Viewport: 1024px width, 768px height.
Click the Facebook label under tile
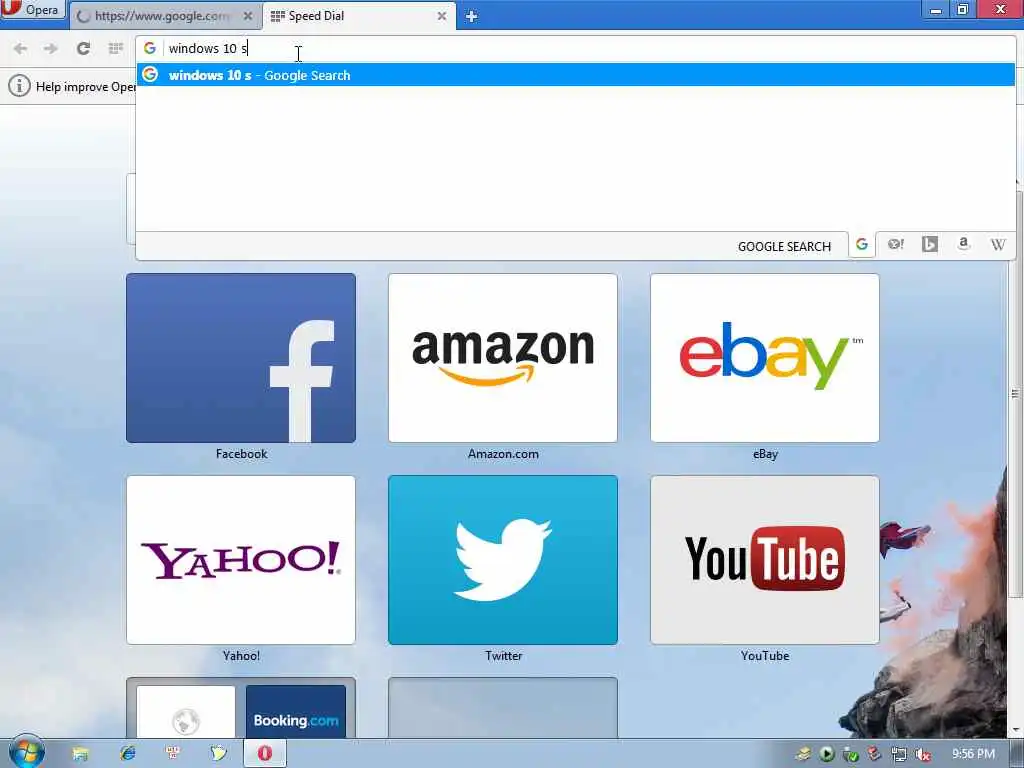click(x=241, y=454)
